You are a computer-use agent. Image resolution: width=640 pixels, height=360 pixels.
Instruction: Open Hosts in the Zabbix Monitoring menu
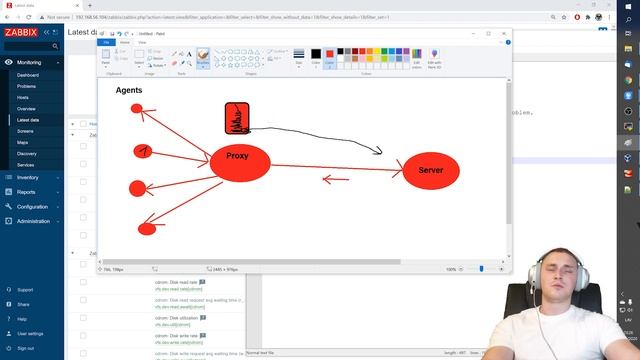point(23,98)
